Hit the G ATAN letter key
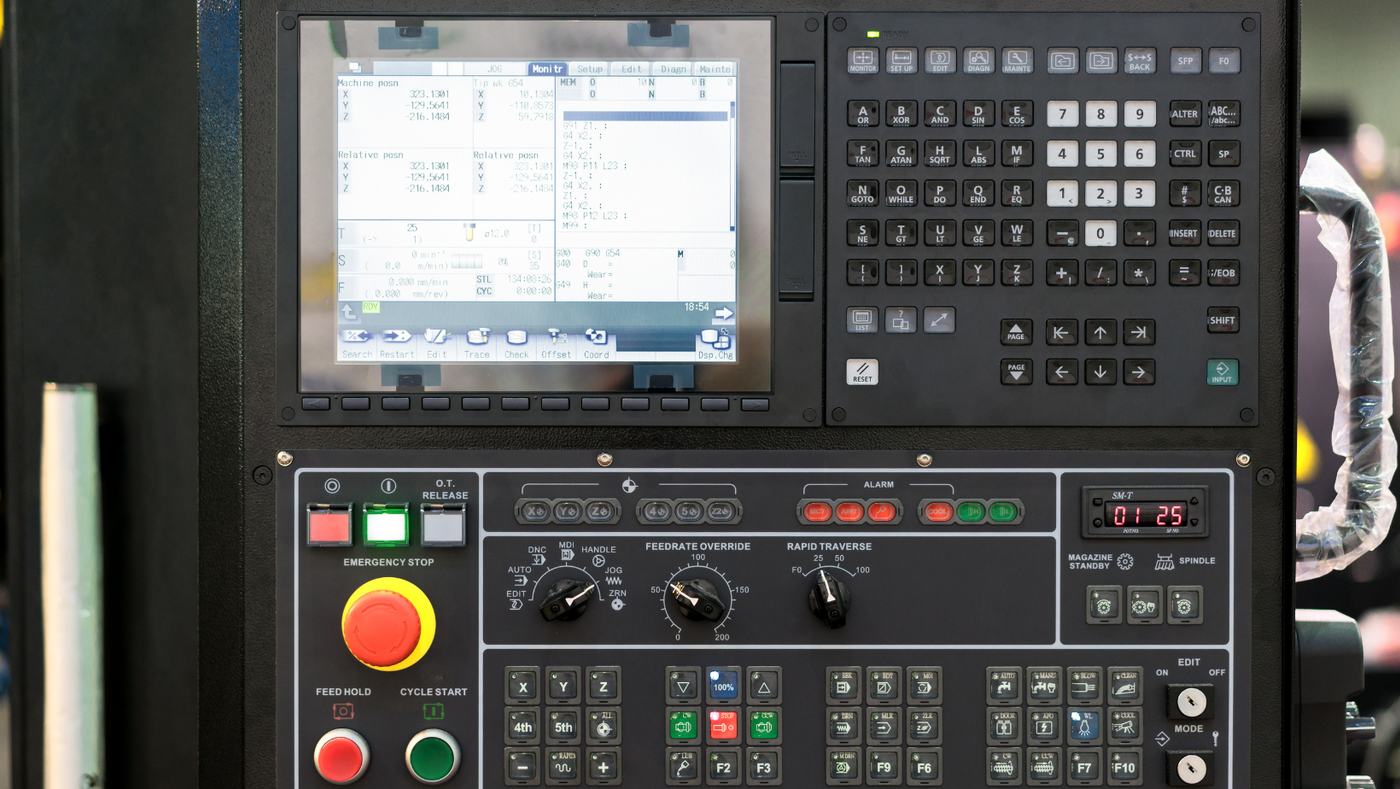 coord(901,153)
